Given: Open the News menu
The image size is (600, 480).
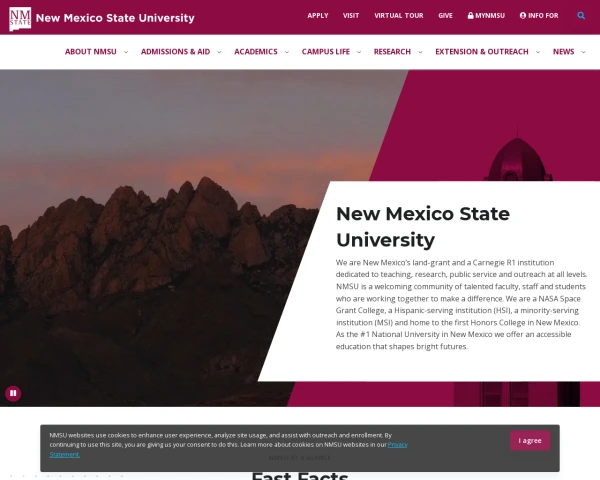Looking at the screenshot, I should pyautogui.click(x=563, y=52).
